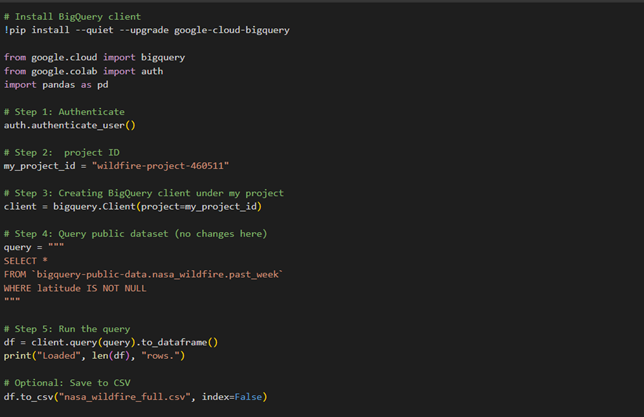Click the 'WHERE latitude IS NOT NULL' line
Viewport: 644px width, 417px height.
[75, 288]
